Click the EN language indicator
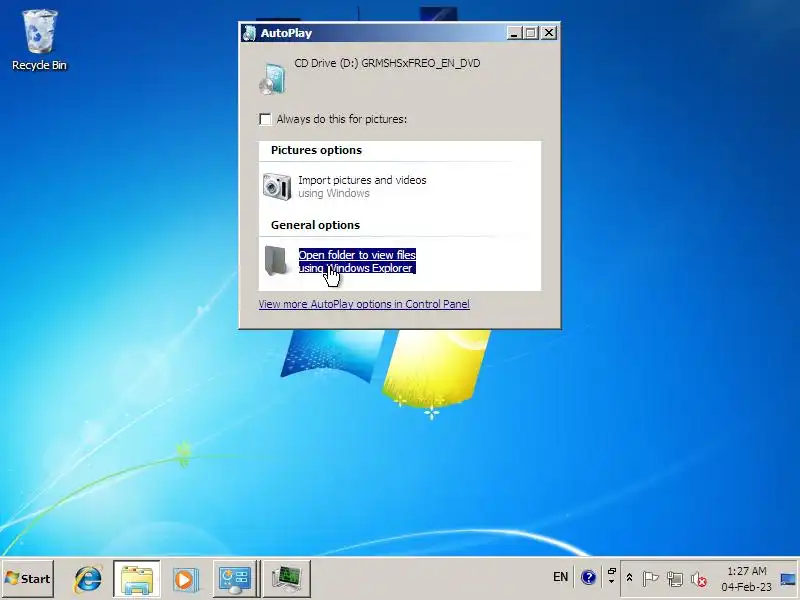The width and height of the screenshot is (800, 600). point(560,577)
